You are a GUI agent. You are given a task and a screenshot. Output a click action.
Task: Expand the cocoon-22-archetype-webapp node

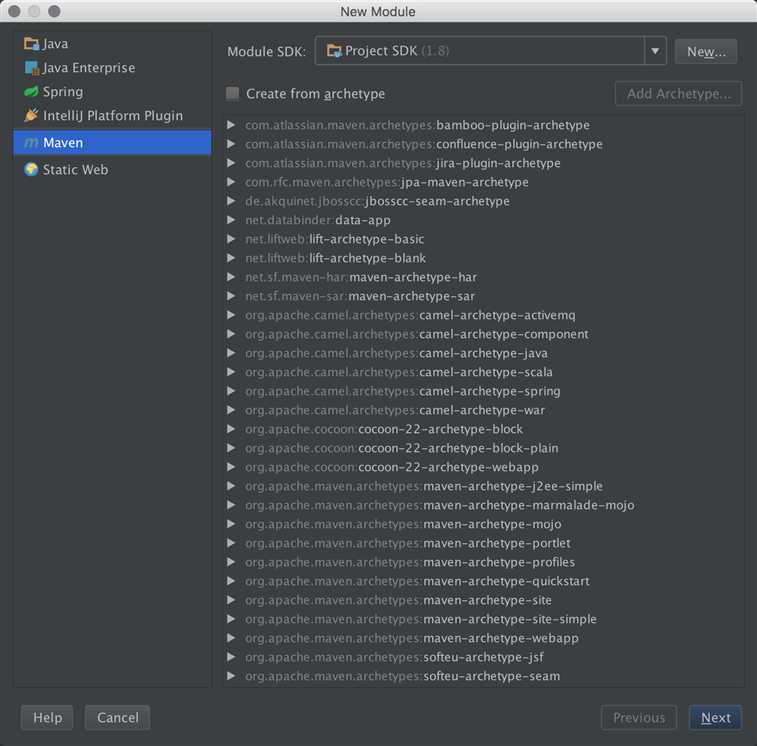(x=231, y=467)
